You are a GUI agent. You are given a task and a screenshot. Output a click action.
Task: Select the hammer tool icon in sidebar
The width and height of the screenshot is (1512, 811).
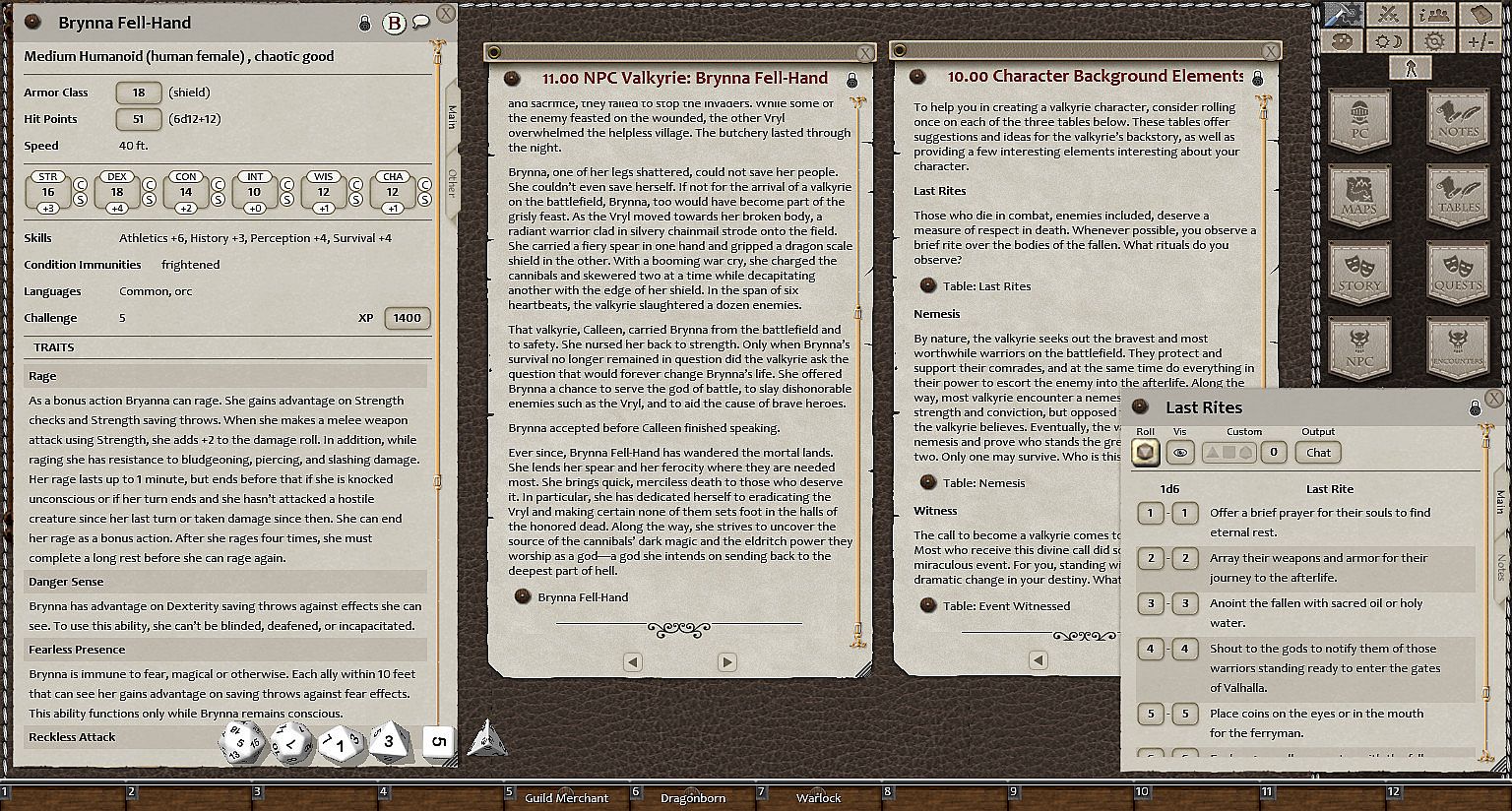click(x=1344, y=14)
